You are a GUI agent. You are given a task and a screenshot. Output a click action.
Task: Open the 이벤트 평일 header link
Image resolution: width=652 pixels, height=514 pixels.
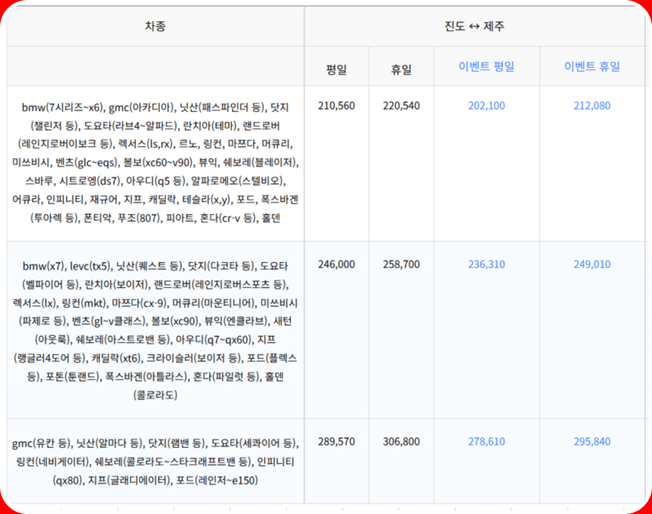pos(487,66)
